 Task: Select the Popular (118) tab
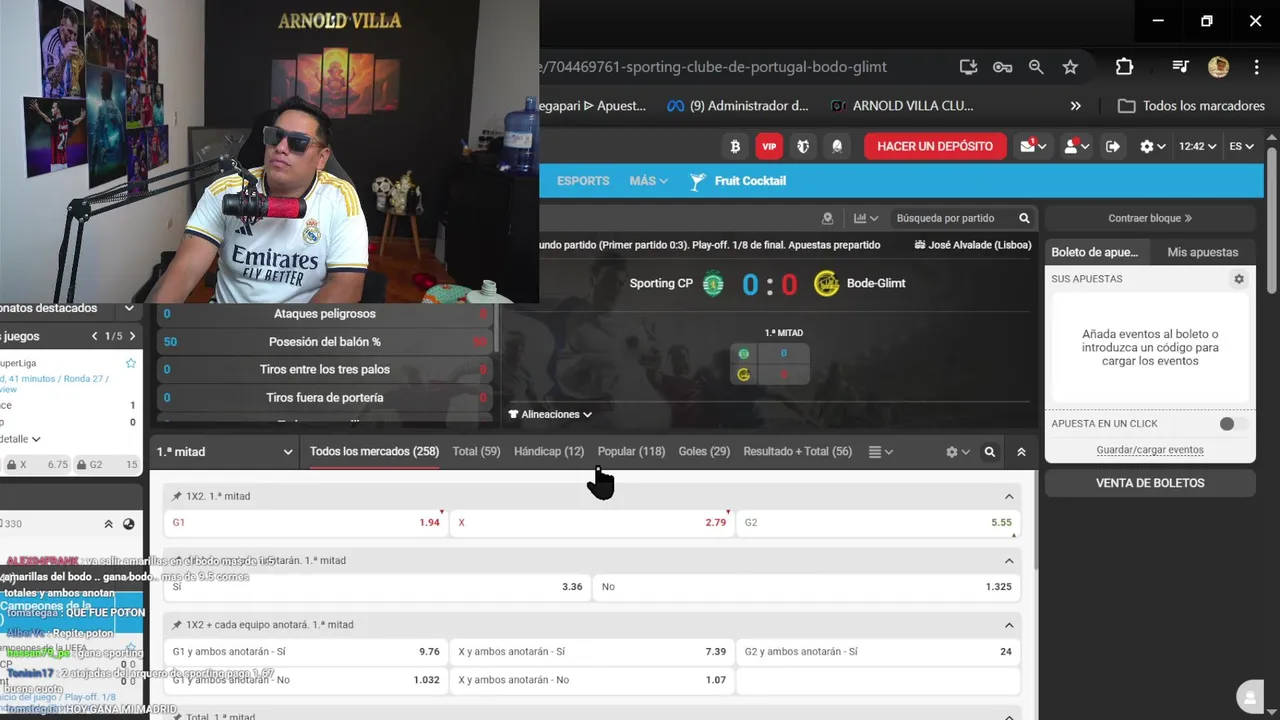click(631, 452)
